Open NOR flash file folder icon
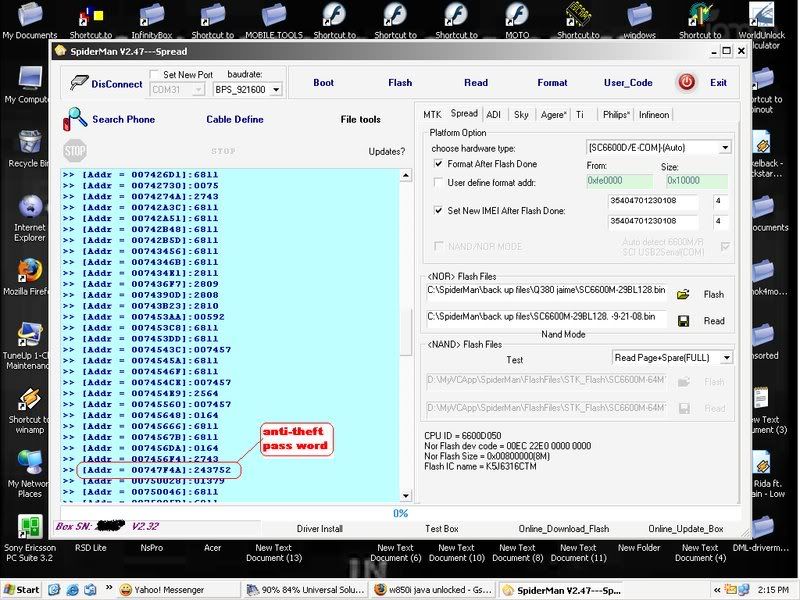The height and width of the screenshot is (600, 800). [683, 294]
